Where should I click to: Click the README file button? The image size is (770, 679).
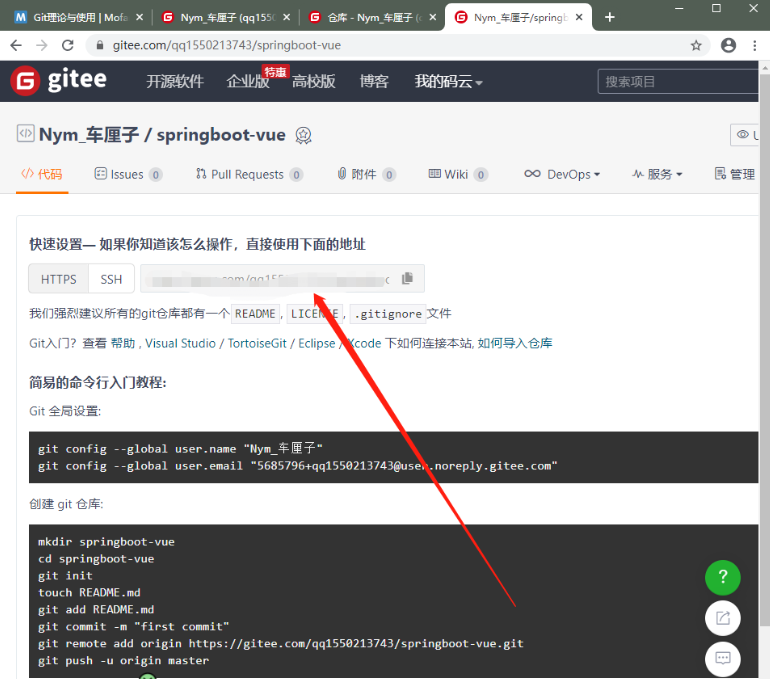click(255, 314)
